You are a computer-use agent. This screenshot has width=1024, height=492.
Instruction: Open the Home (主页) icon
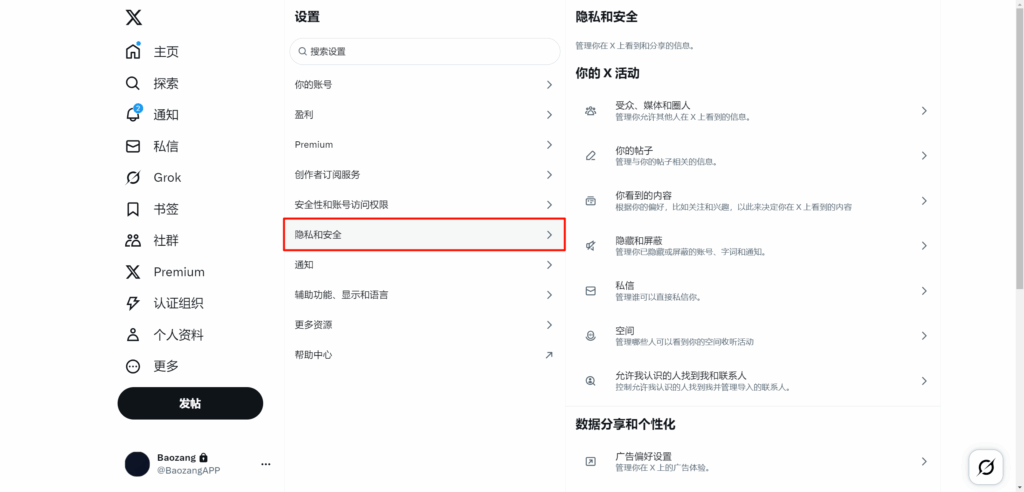click(133, 51)
